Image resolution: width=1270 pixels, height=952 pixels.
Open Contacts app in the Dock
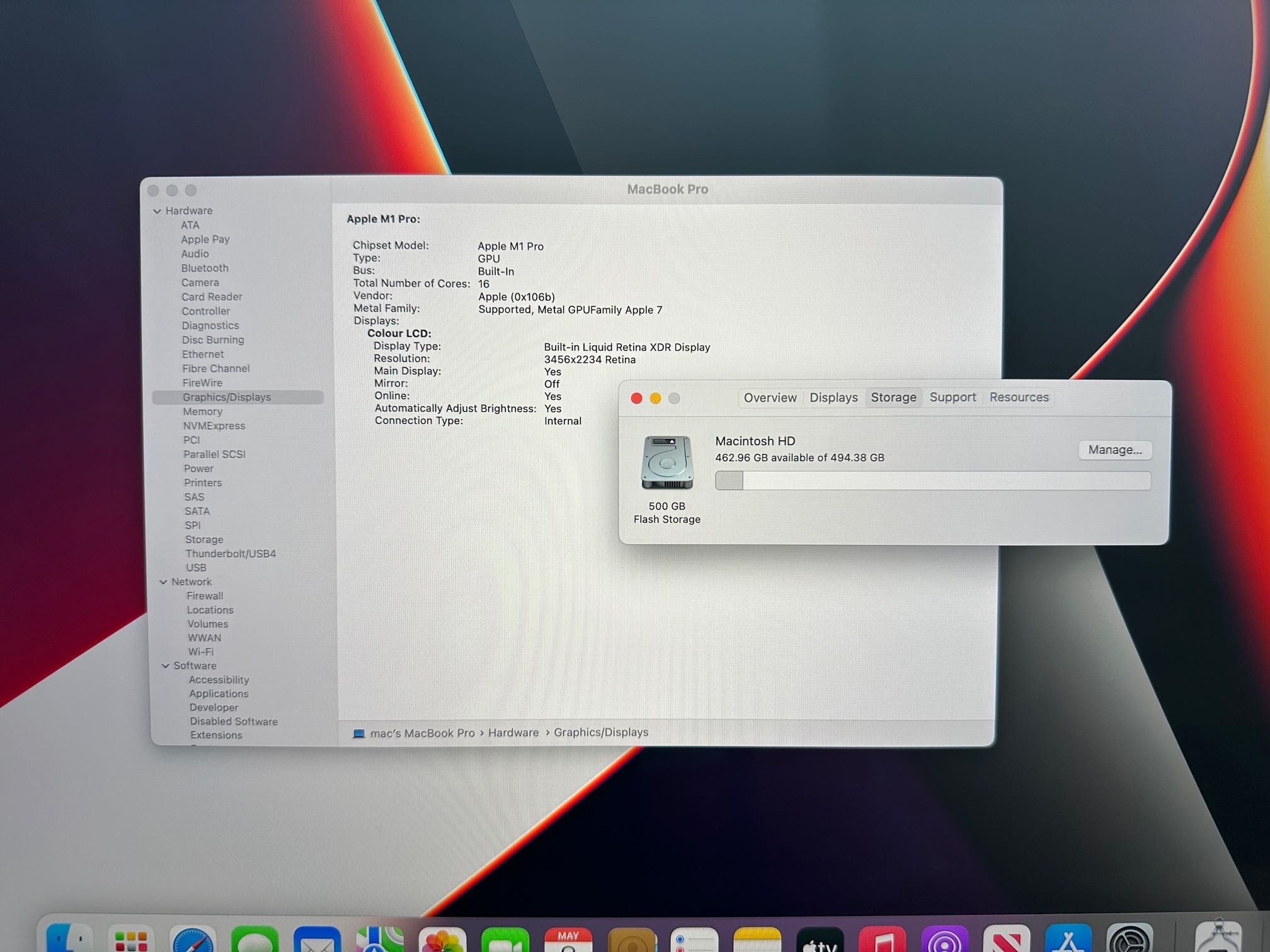coord(632,939)
